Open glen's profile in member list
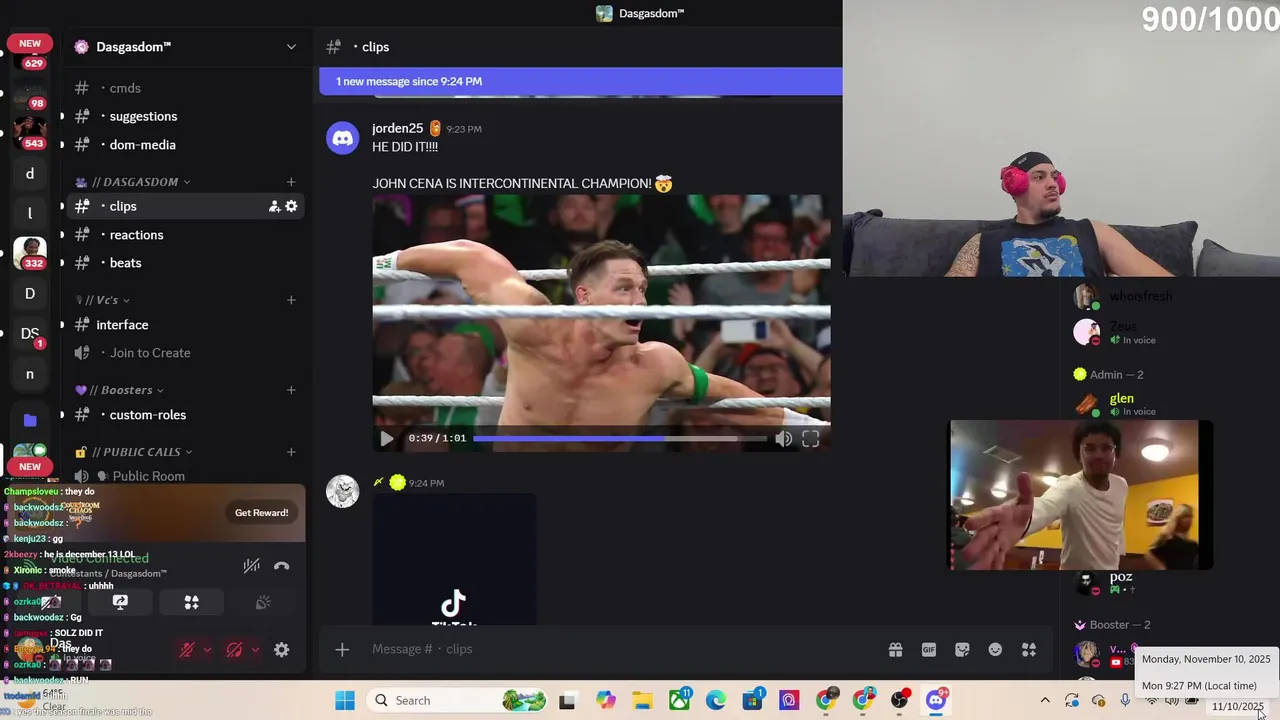Image resolution: width=1280 pixels, height=720 pixels. (x=1122, y=398)
